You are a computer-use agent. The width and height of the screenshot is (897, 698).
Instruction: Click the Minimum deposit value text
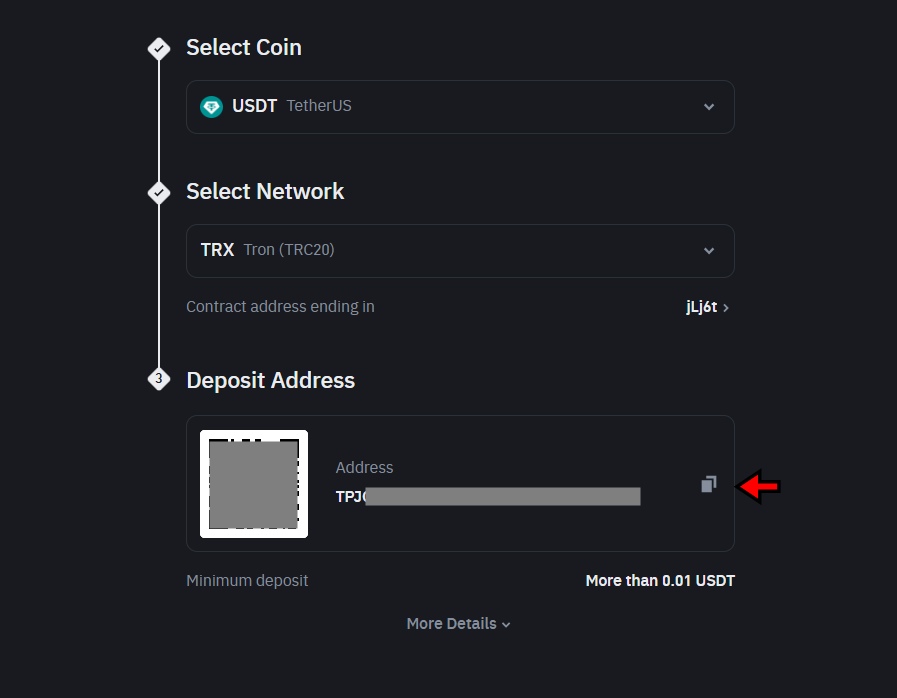[x=660, y=580]
